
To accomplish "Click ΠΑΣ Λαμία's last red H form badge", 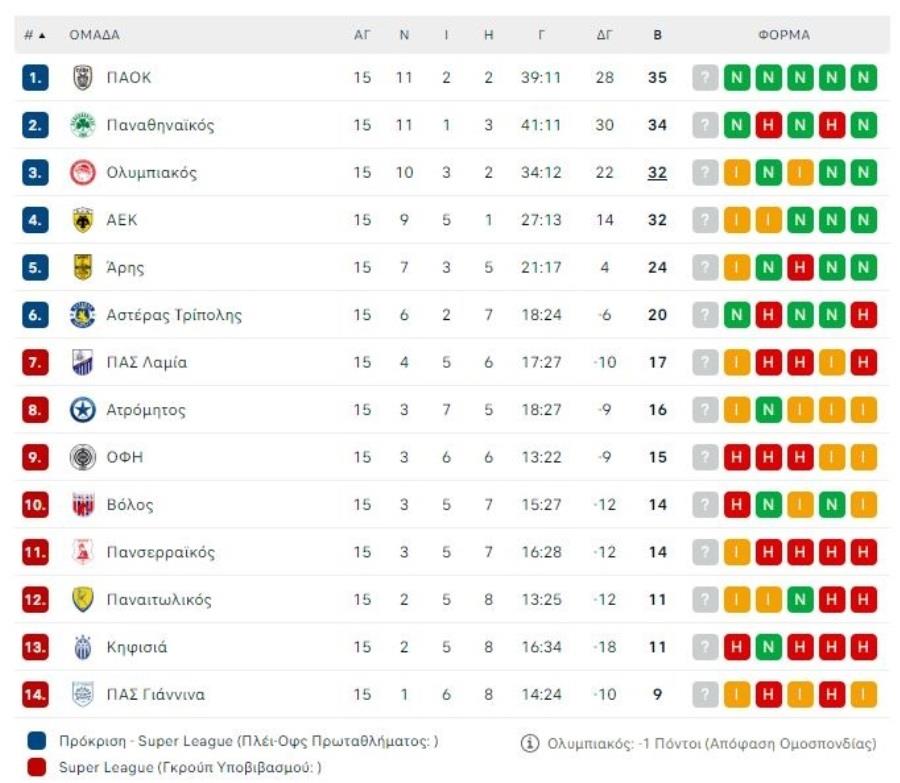I will (863, 363).
